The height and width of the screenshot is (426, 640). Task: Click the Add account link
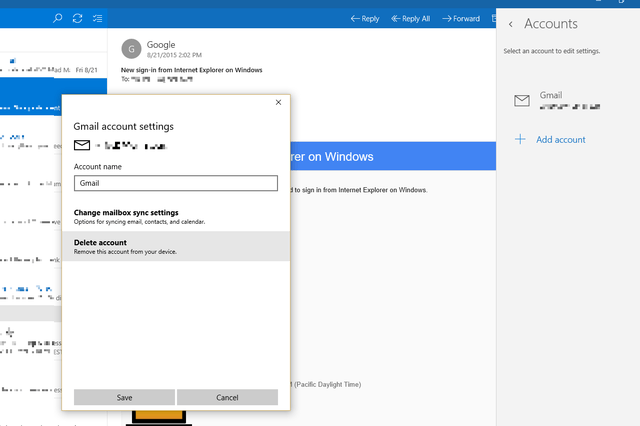(x=561, y=140)
